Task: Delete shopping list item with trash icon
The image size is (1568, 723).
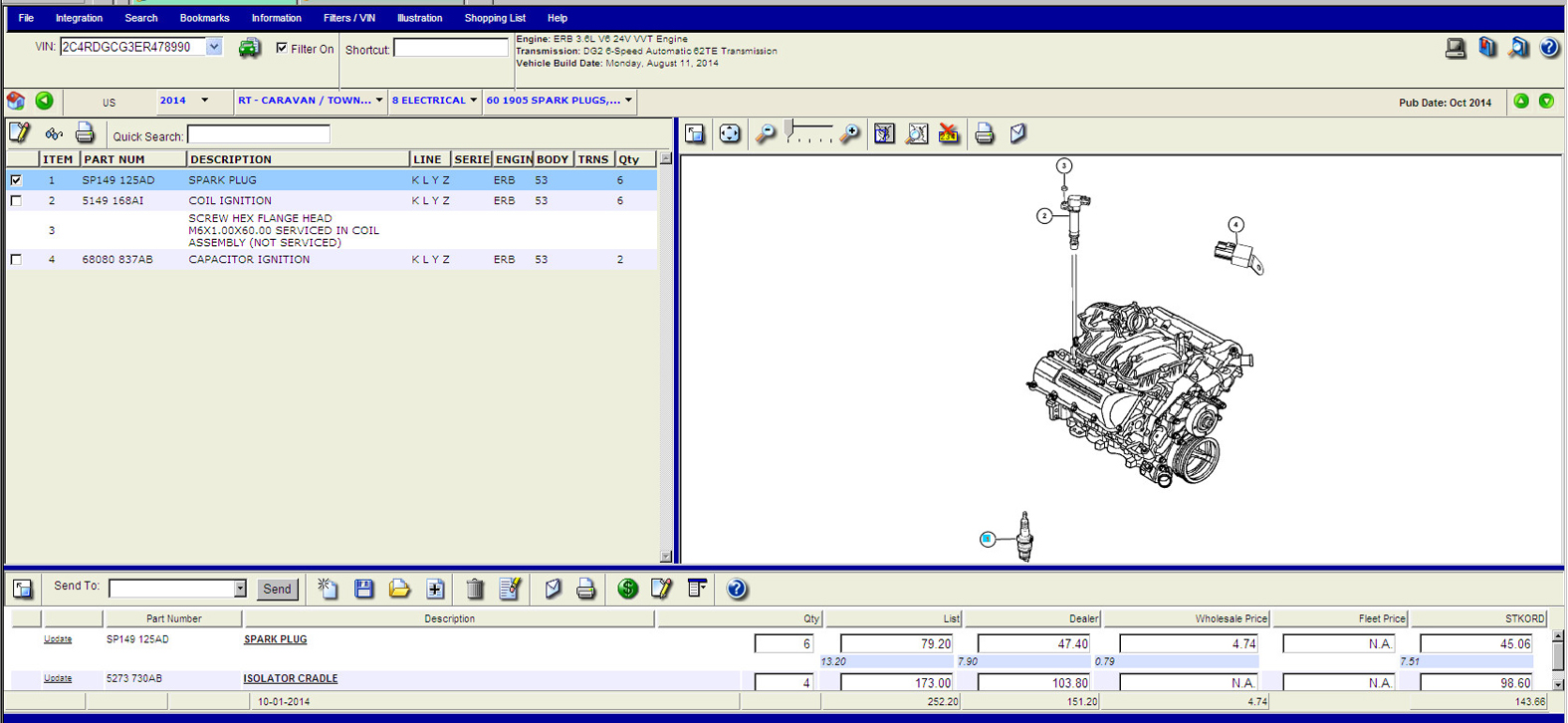Action: coord(475,589)
